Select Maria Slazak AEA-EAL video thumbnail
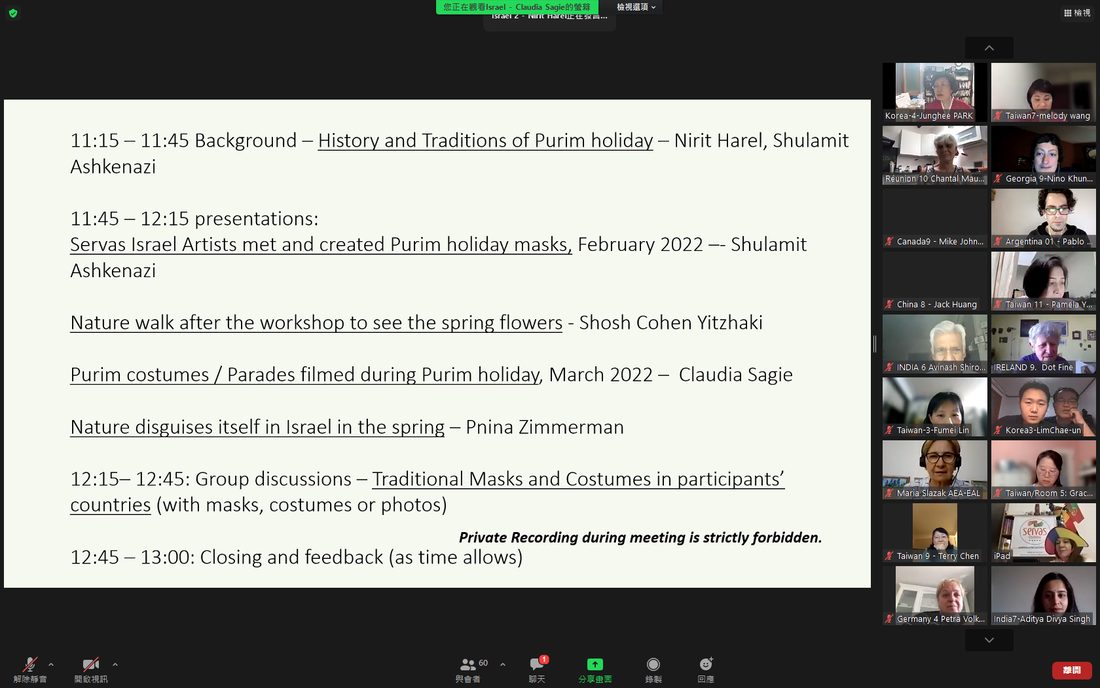This screenshot has width=1100, height=688. pos(934,470)
